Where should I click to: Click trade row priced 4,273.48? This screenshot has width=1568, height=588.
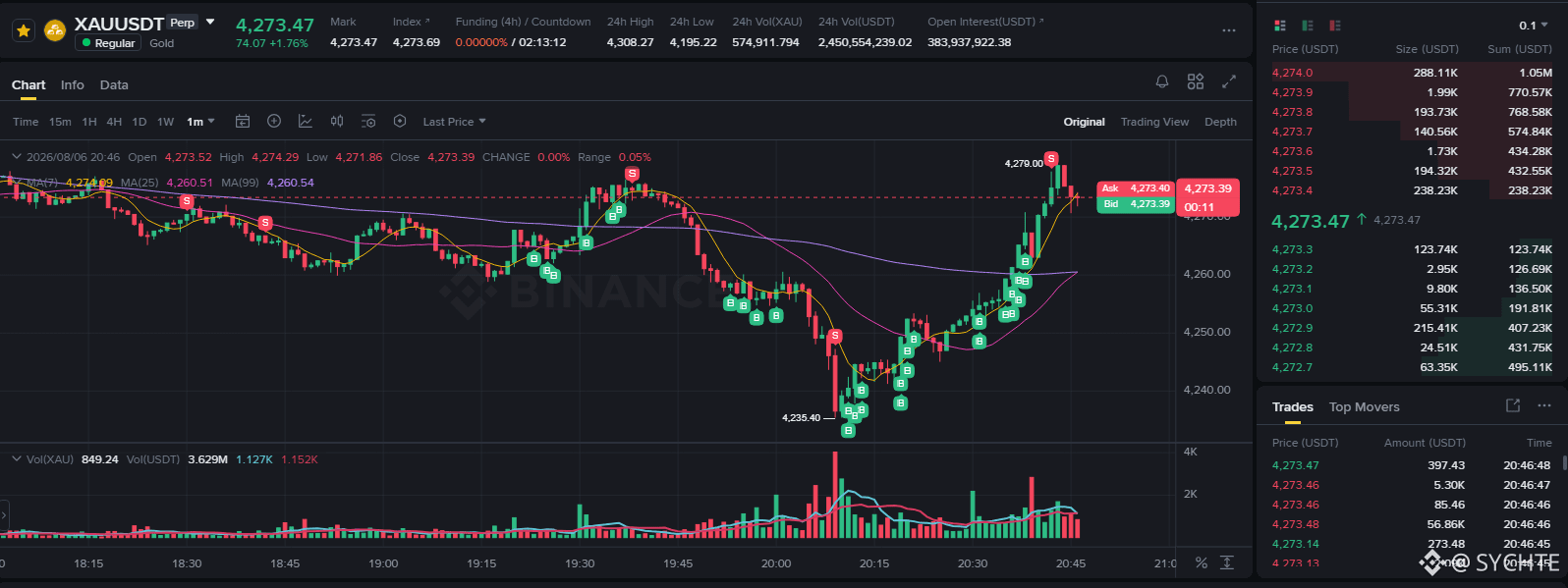tap(1412, 524)
